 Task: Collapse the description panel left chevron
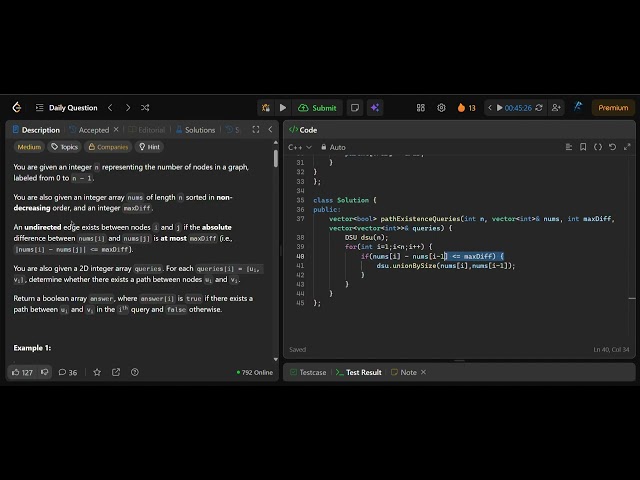click(x=270, y=129)
